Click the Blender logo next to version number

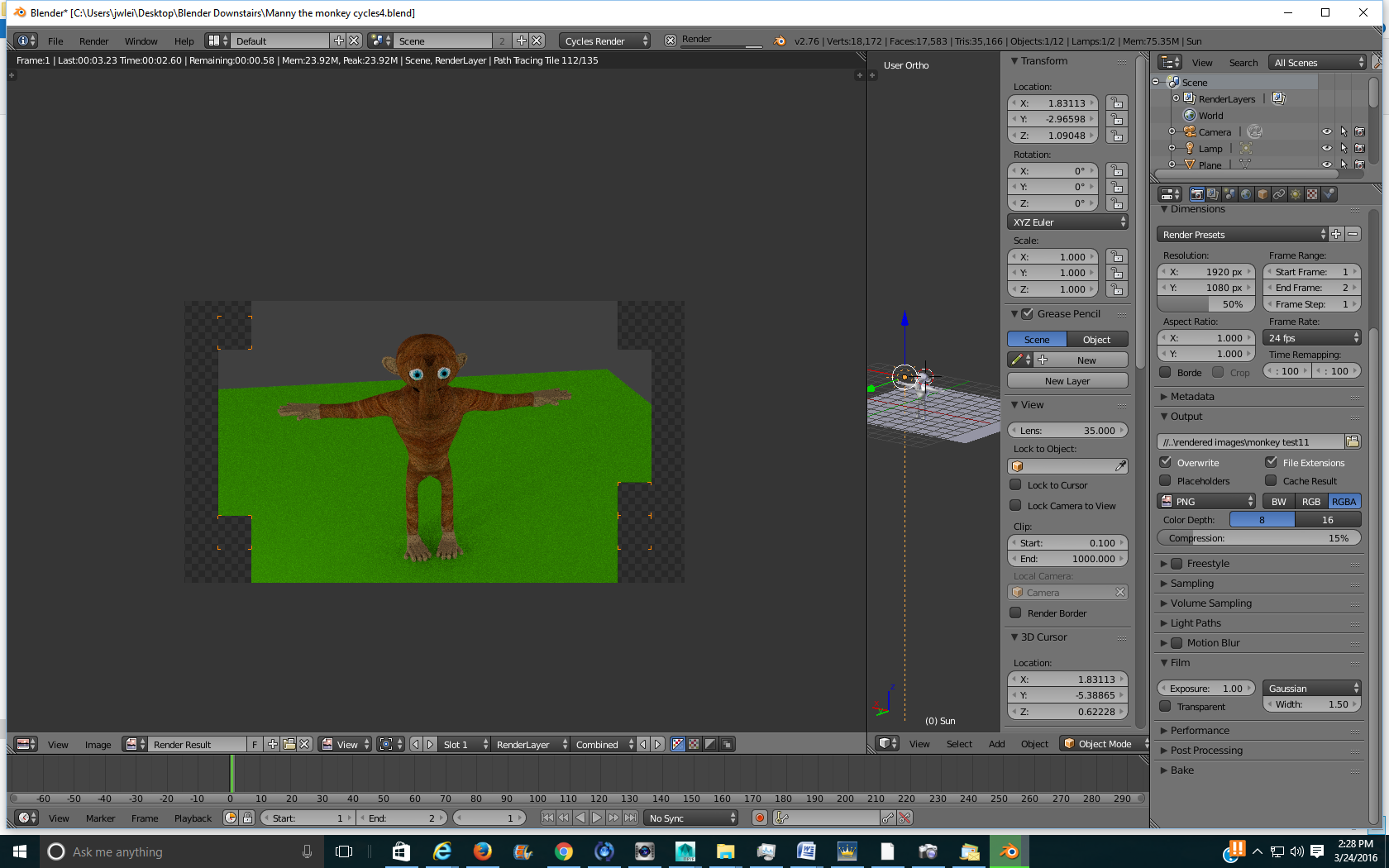pos(780,41)
